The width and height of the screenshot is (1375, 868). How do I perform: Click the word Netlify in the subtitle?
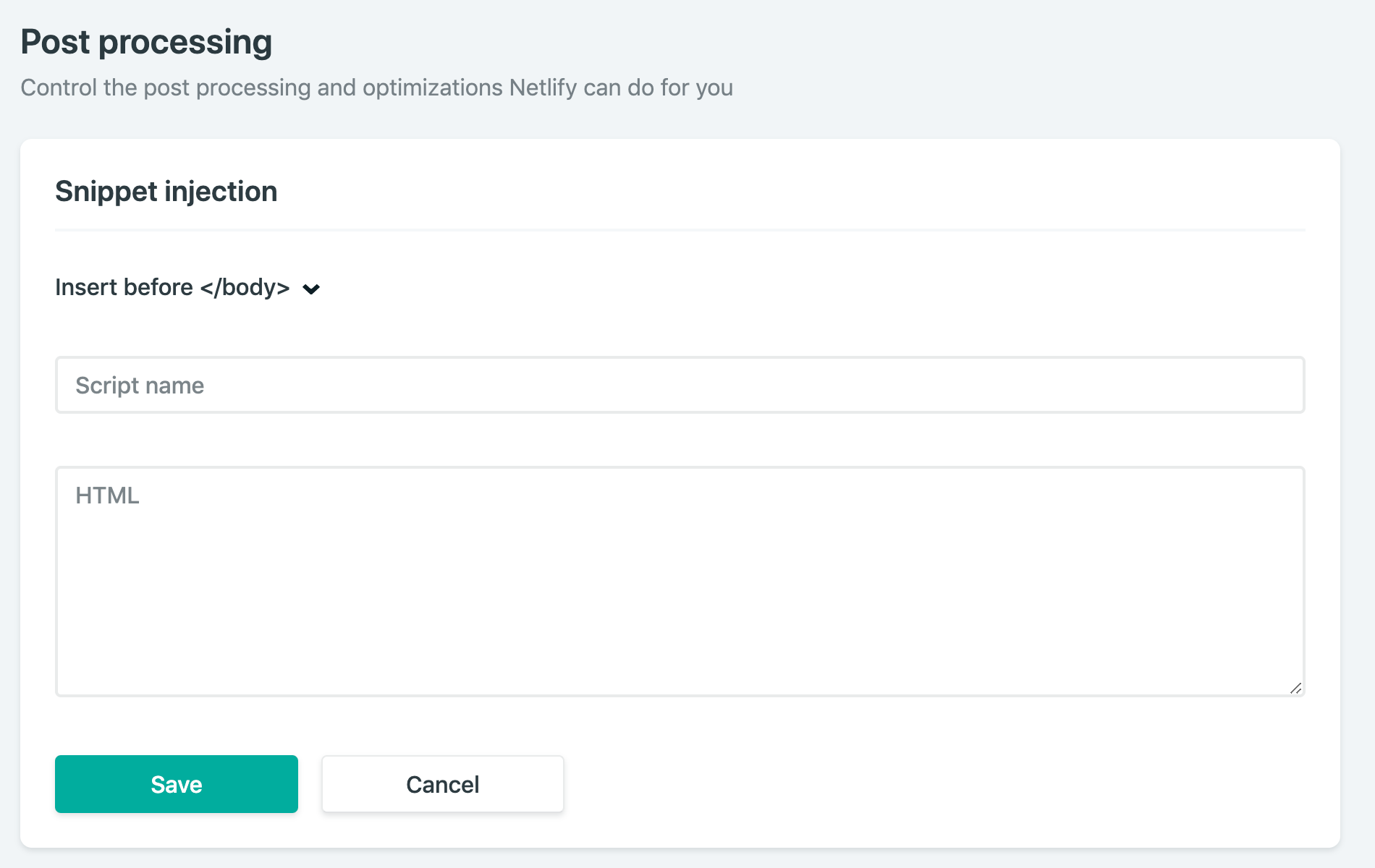click(543, 88)
